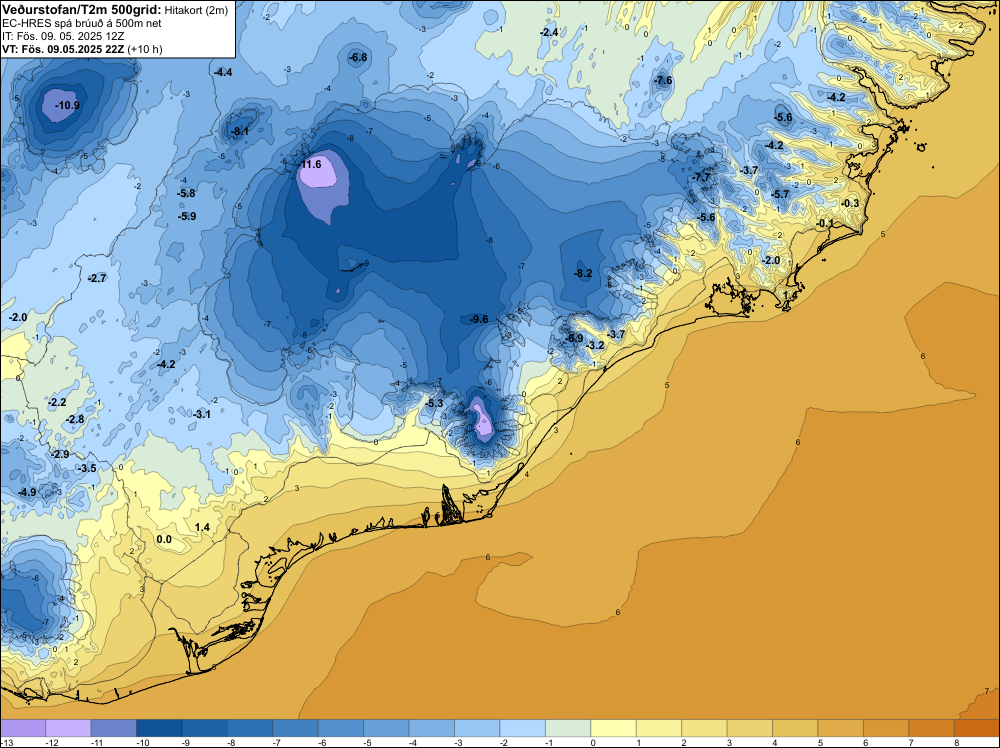
Task: Pick the -0.3 coastal temperature value
Action: coord(850,203)
